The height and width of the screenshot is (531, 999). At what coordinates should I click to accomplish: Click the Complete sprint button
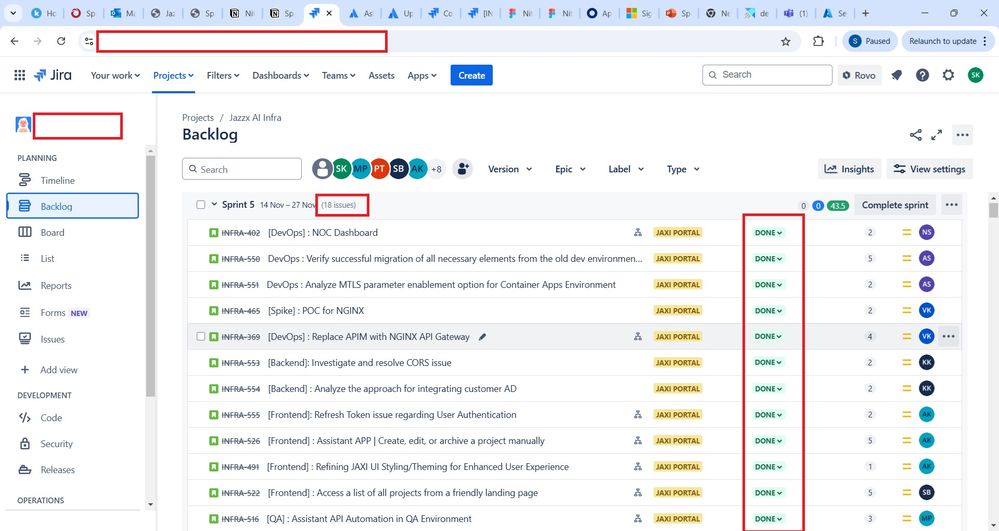click(895, 205)
